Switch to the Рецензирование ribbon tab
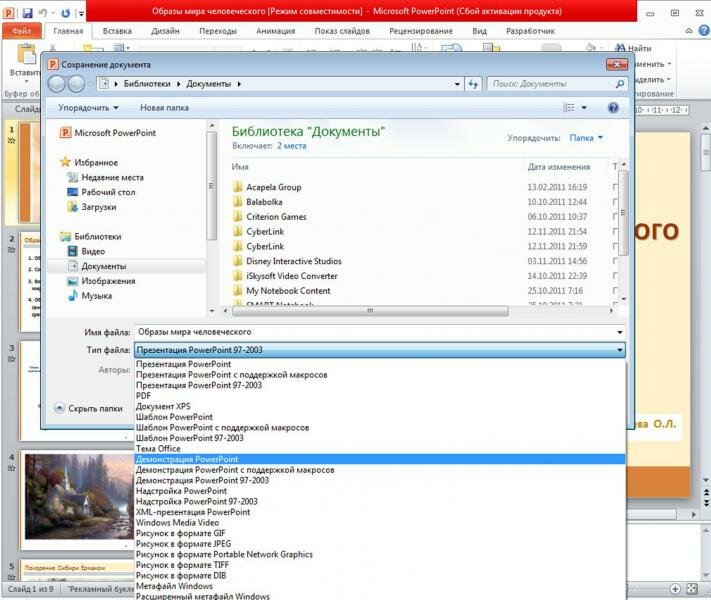This screenshot has height=600, width=711. point(421,31)
